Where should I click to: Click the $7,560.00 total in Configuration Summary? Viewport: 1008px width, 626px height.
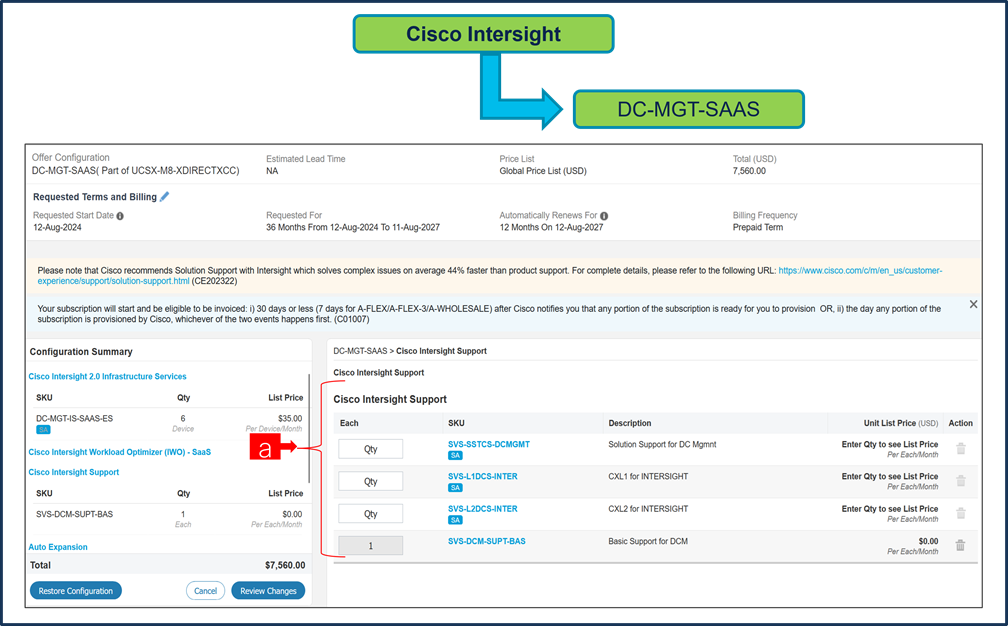pyautogui.click(x=285, y=565)
